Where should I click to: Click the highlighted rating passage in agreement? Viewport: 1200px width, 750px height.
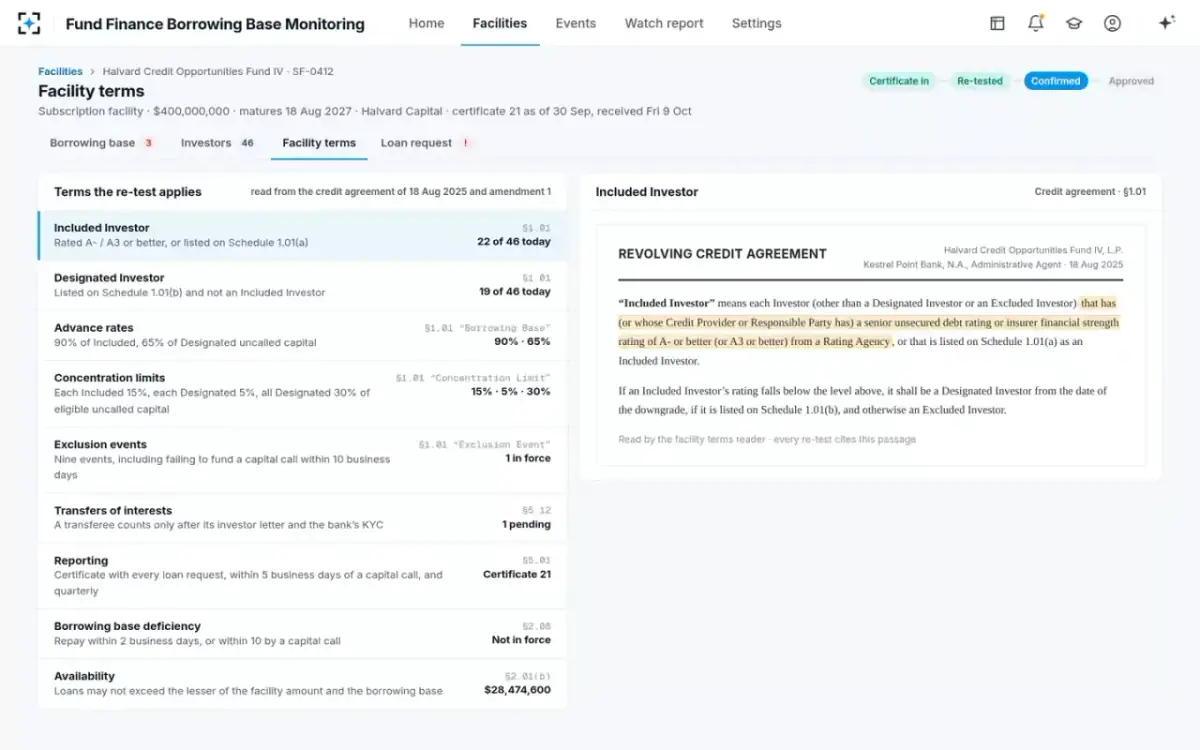(x=868, y=322)
